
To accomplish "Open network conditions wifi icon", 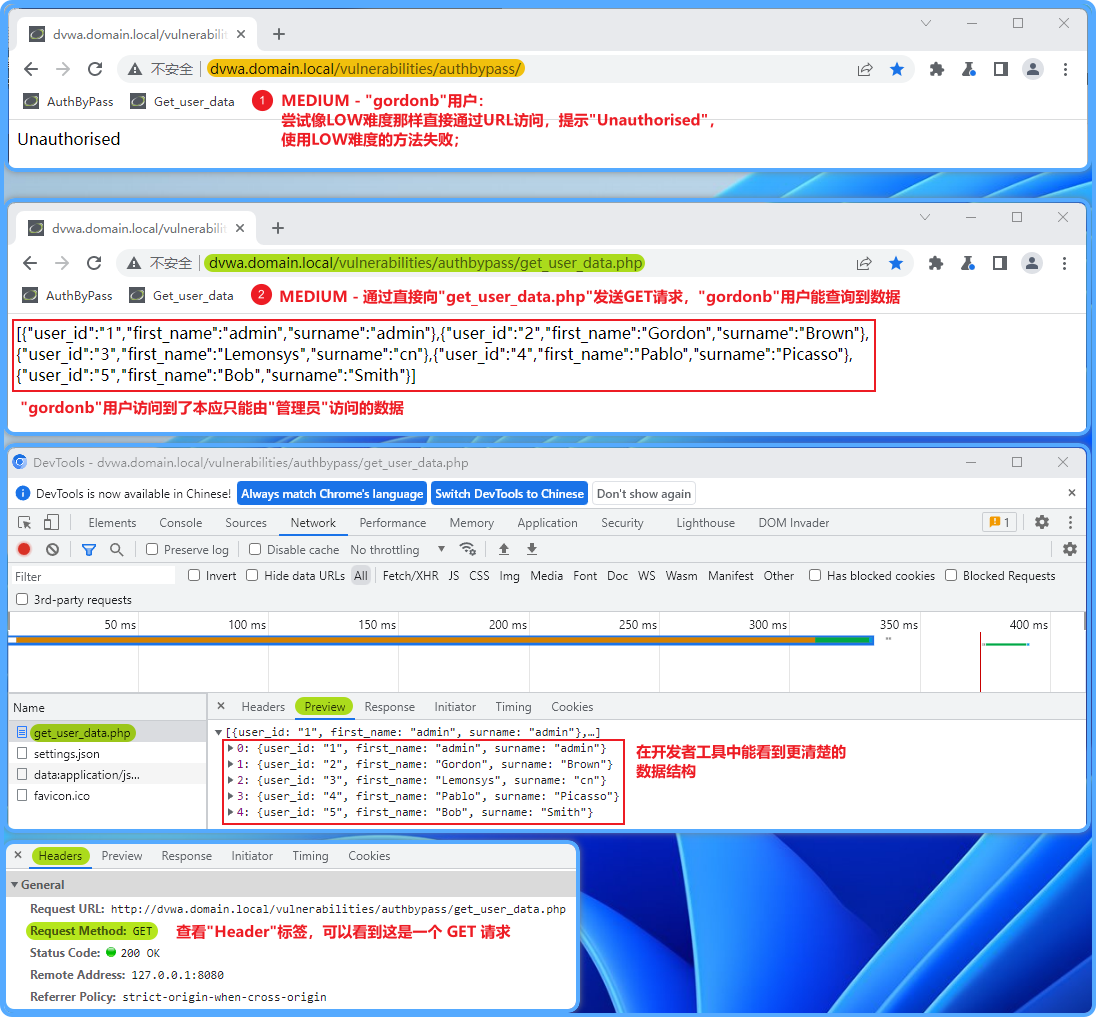I will (x=468, y=549).
